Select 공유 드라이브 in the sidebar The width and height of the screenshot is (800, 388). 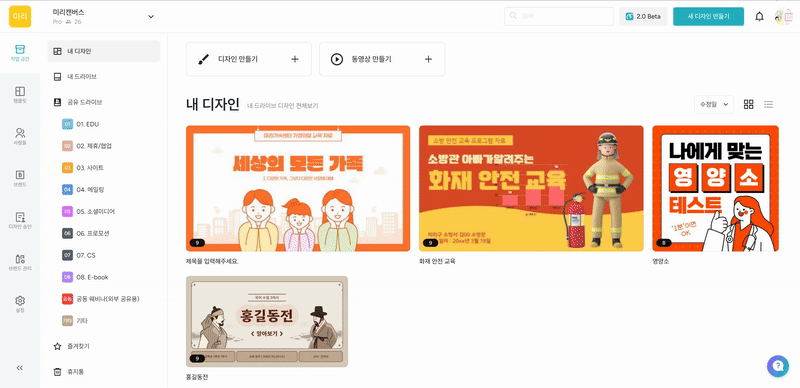pyautogui.click(x=104, y=102)
